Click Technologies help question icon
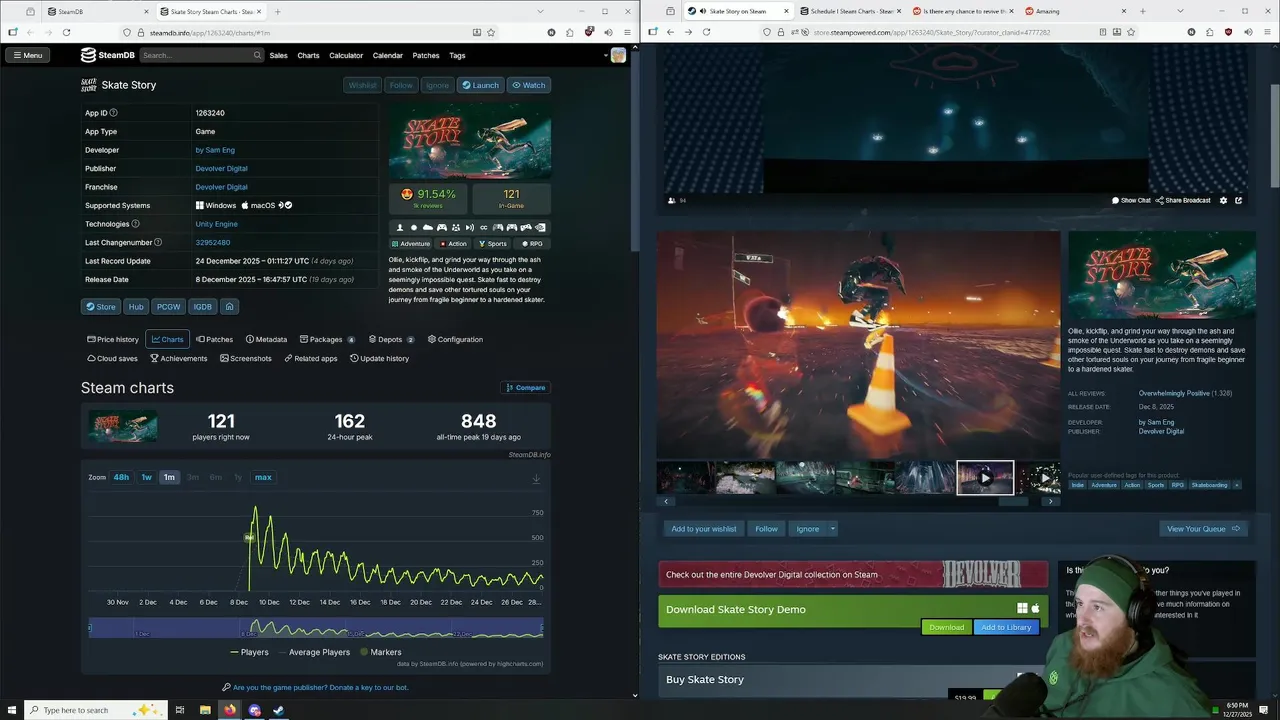The width and height of the screenshot is (1280, 720). (135, 224)
